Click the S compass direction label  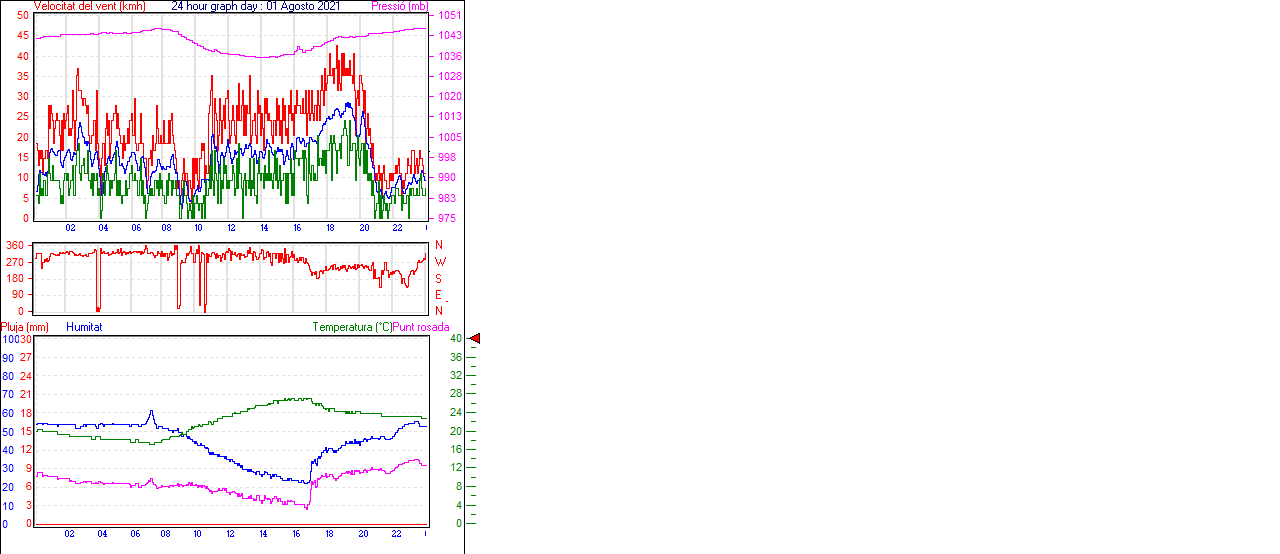click(438, 279)
